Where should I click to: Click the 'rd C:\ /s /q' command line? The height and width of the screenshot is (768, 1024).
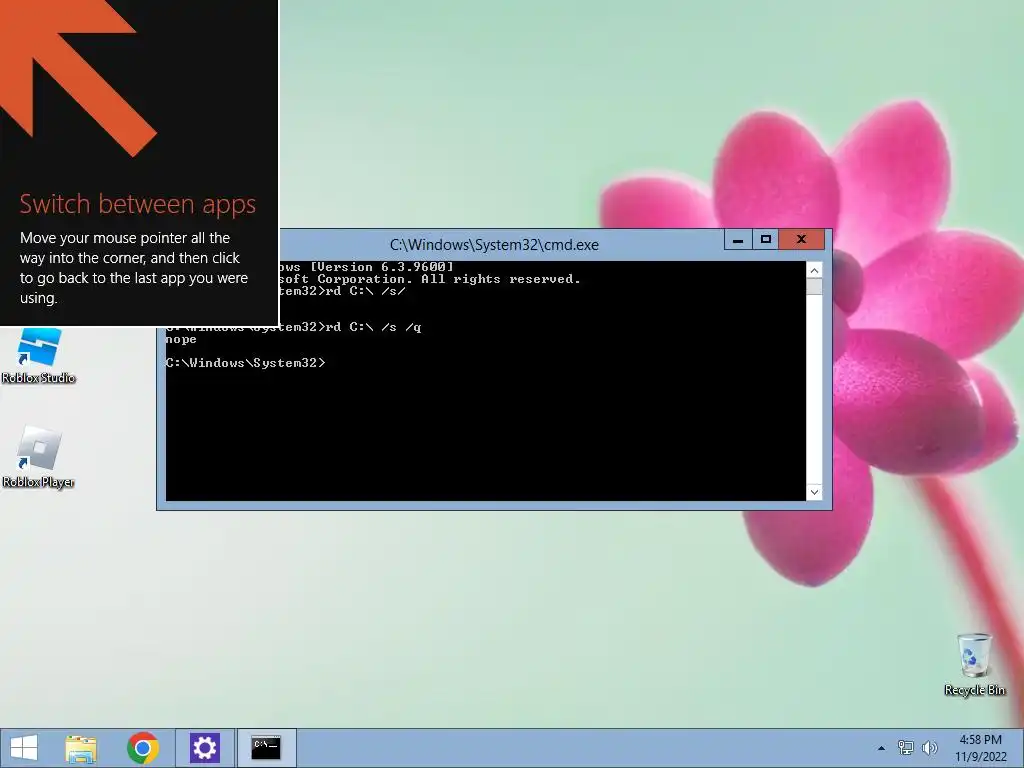point(374,327)
